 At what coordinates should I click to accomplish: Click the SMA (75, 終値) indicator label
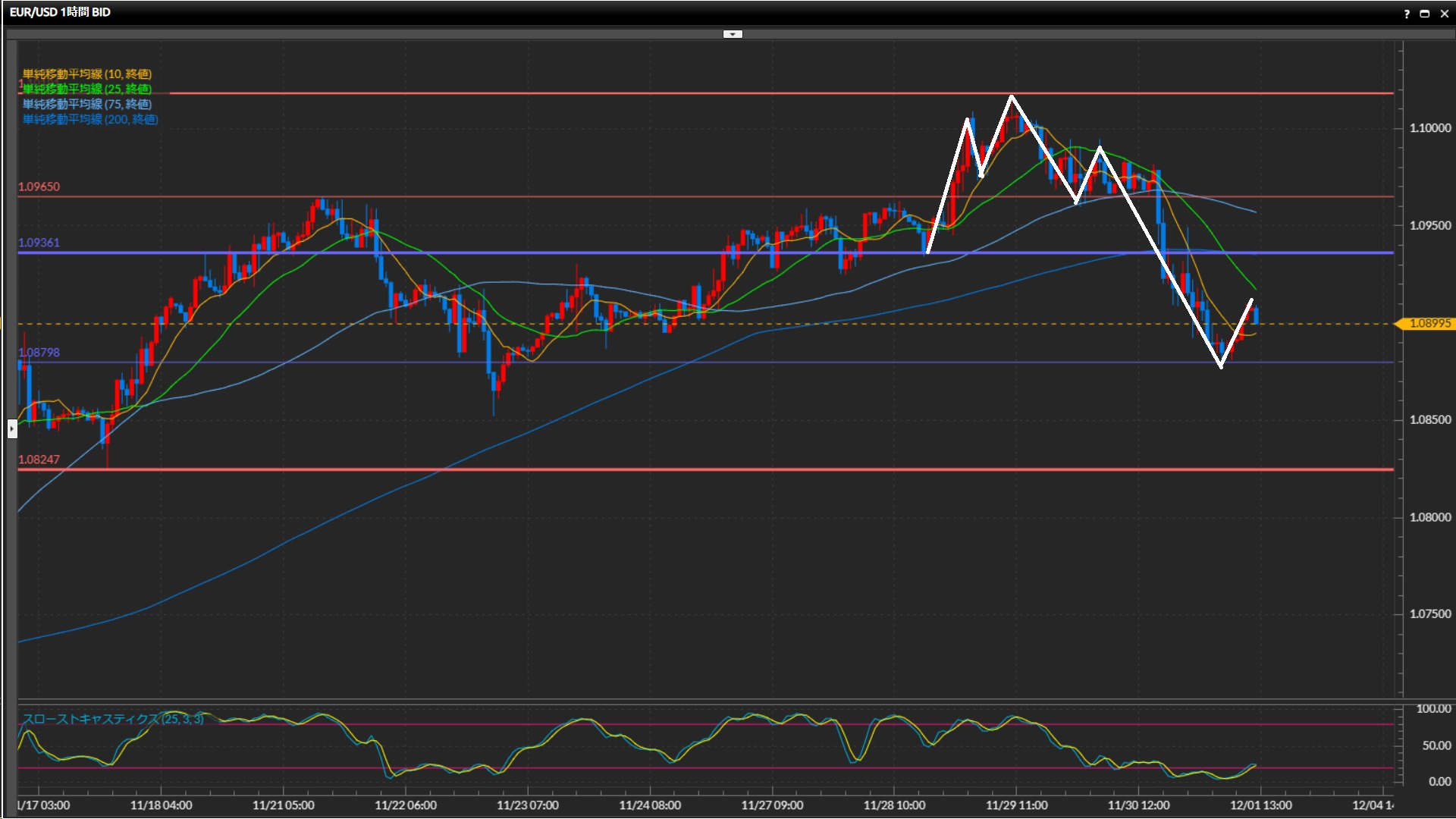pos(87,104)
